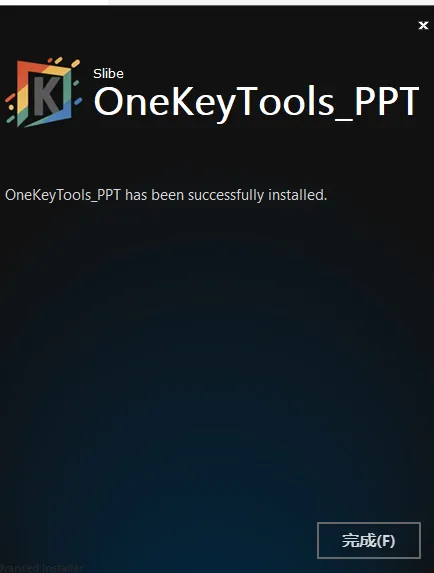Click the word successfully in the message
Image resolution: width=434 pixels, height=573 pixels.
click(x=225, y=195)
